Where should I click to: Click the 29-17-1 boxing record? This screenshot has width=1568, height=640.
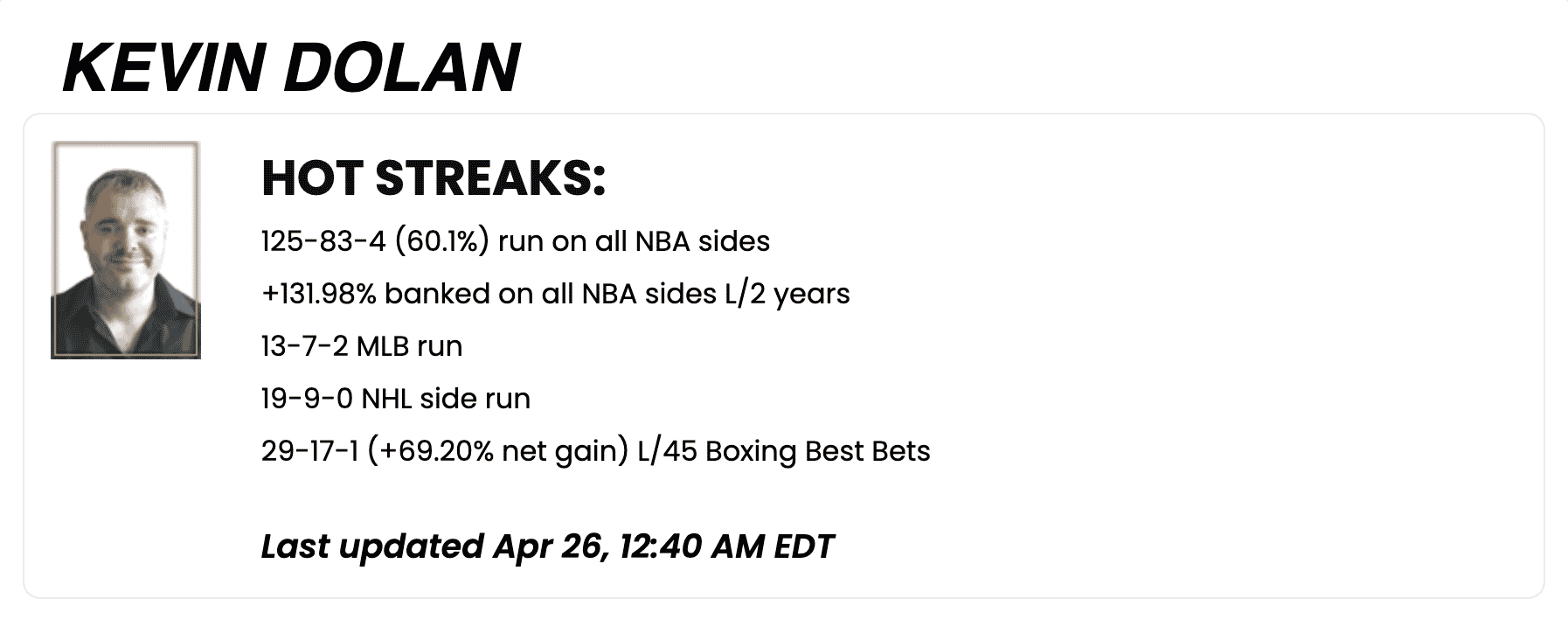(310, 451)
